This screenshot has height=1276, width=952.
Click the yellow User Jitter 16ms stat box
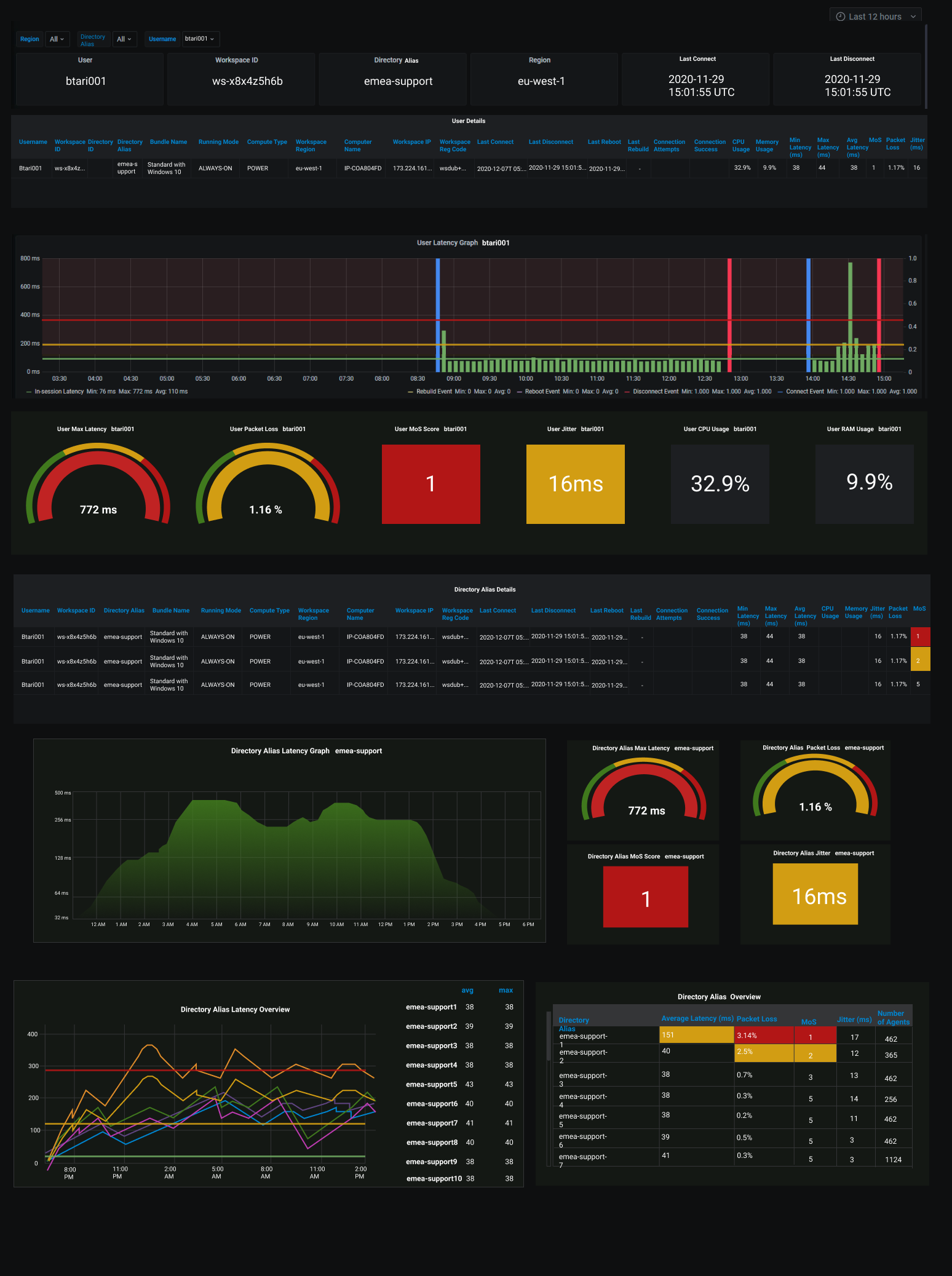tap(576, 484)
